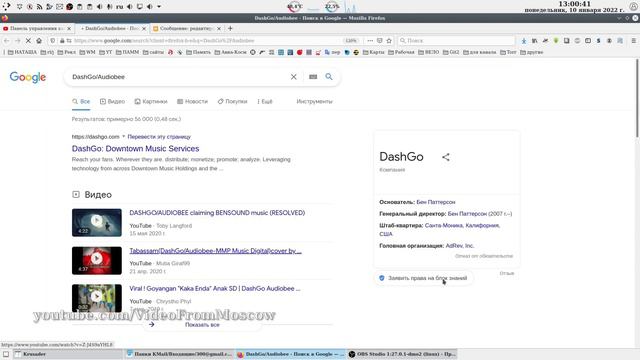Open Санта-Моника, Калифорния headquarters link

pos(462,225)
